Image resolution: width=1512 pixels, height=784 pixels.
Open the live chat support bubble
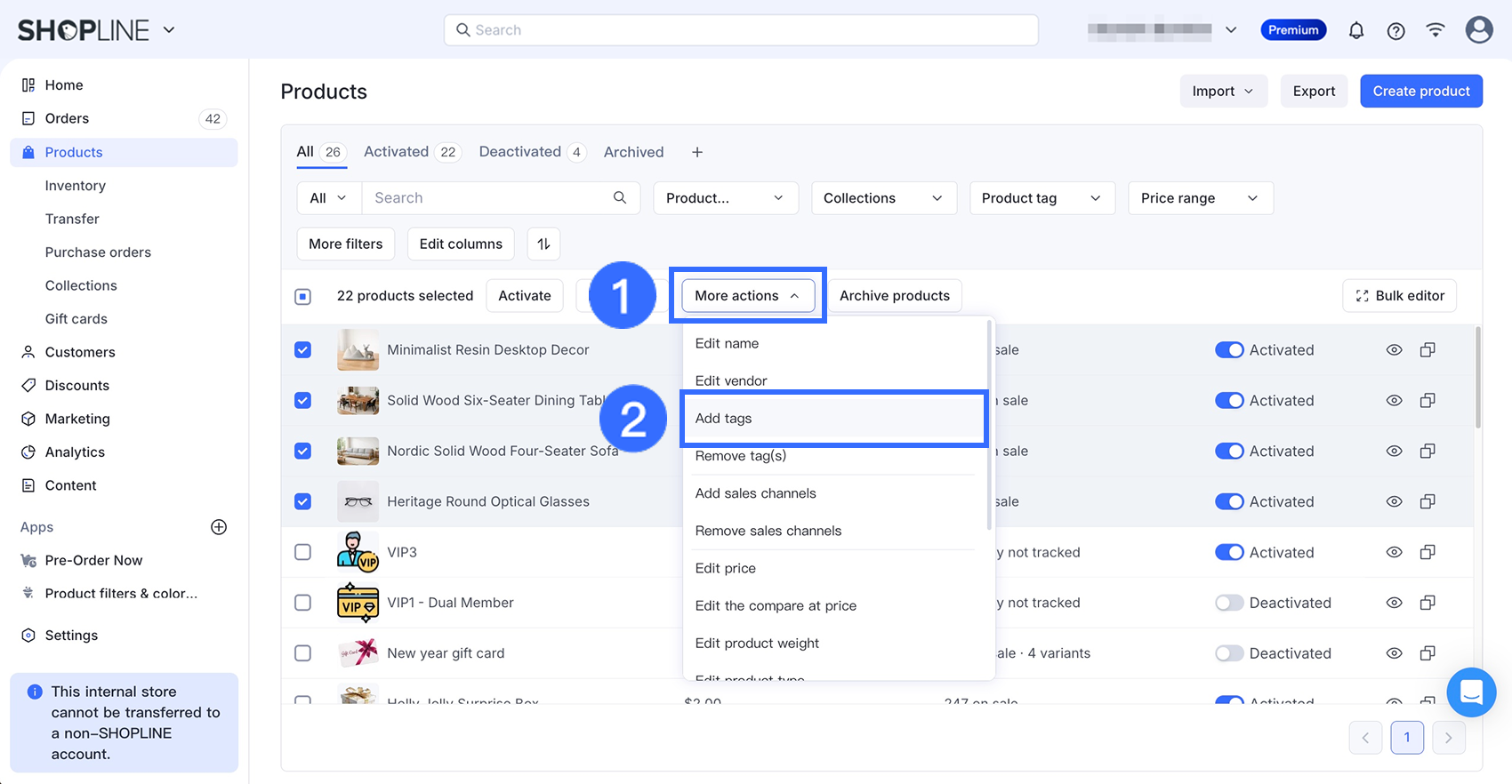pos(1471,692)
